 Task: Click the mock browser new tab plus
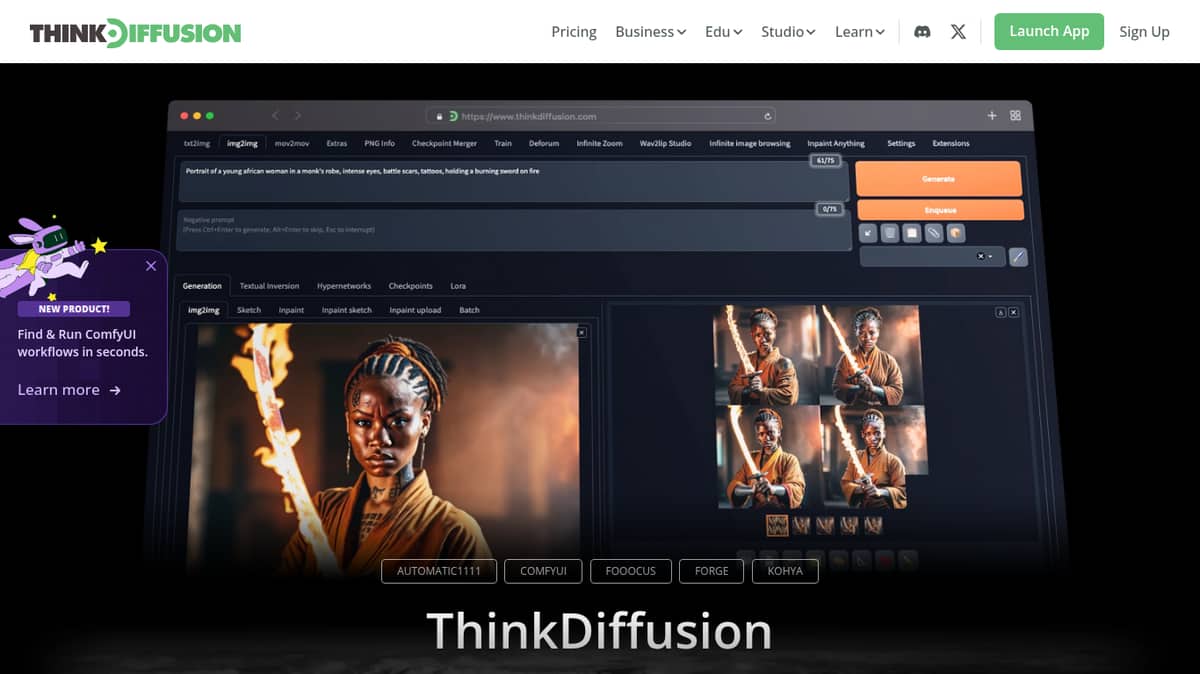point(992,116)
